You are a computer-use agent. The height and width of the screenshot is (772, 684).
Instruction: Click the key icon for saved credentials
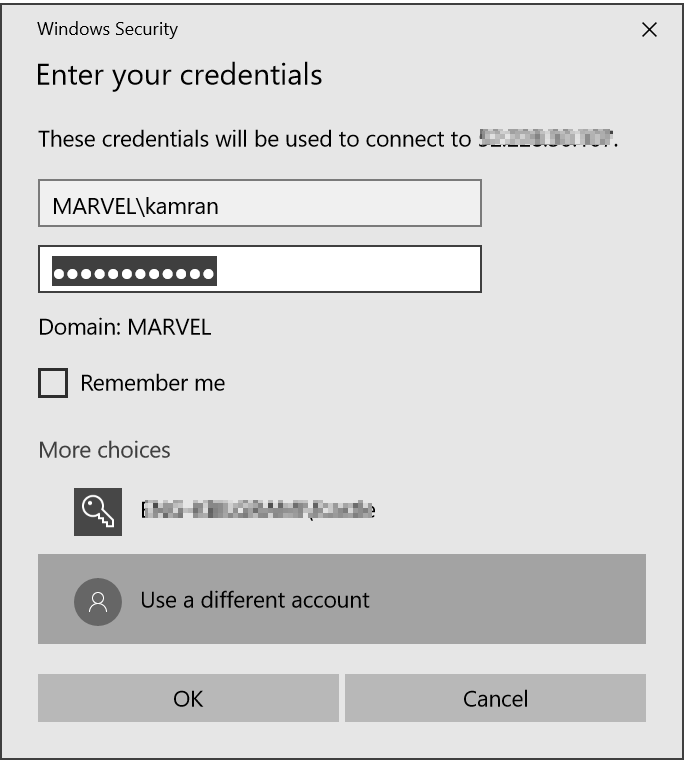(x=98, y=511)
